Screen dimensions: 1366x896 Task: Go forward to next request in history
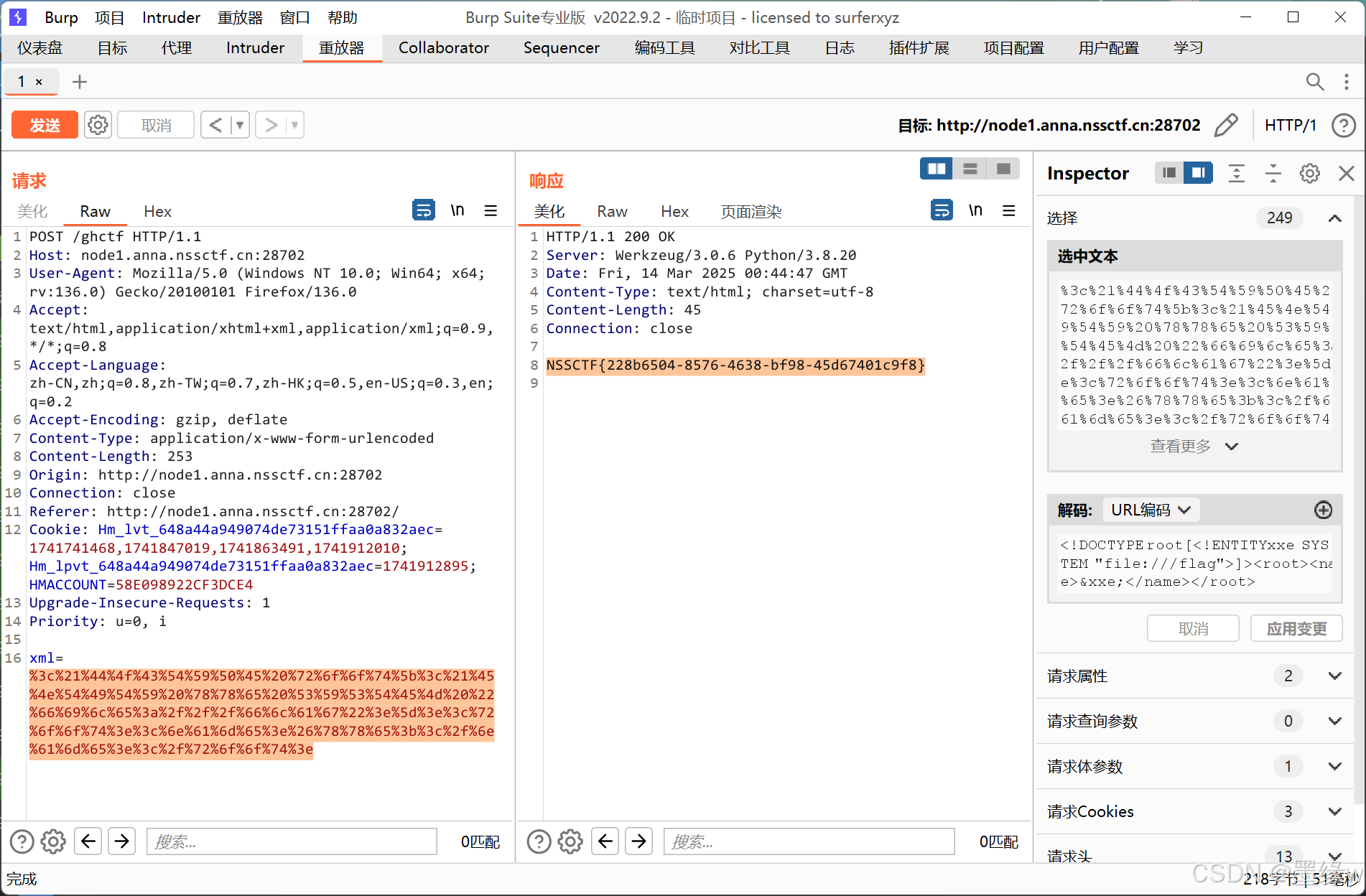coord(271,125)
